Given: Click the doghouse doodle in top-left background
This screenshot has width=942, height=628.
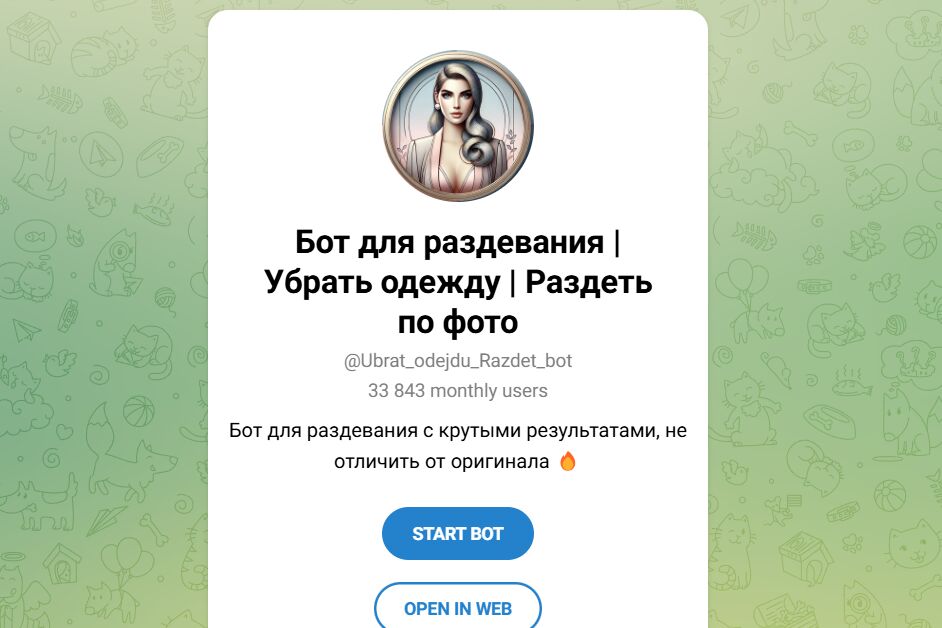Looking at the screenshot, I should 34,37.
